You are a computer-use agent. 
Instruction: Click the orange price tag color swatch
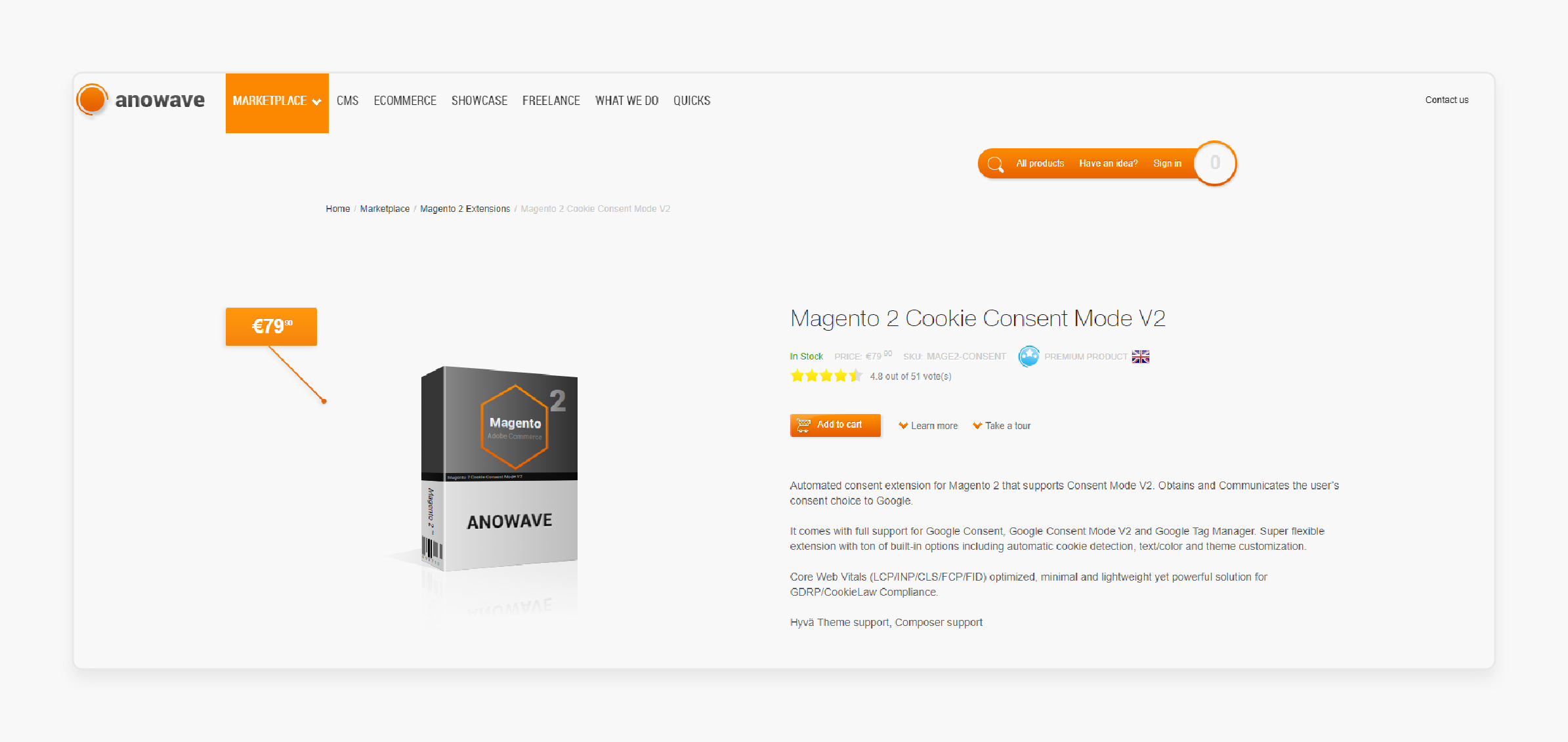[x=270, y=326]
